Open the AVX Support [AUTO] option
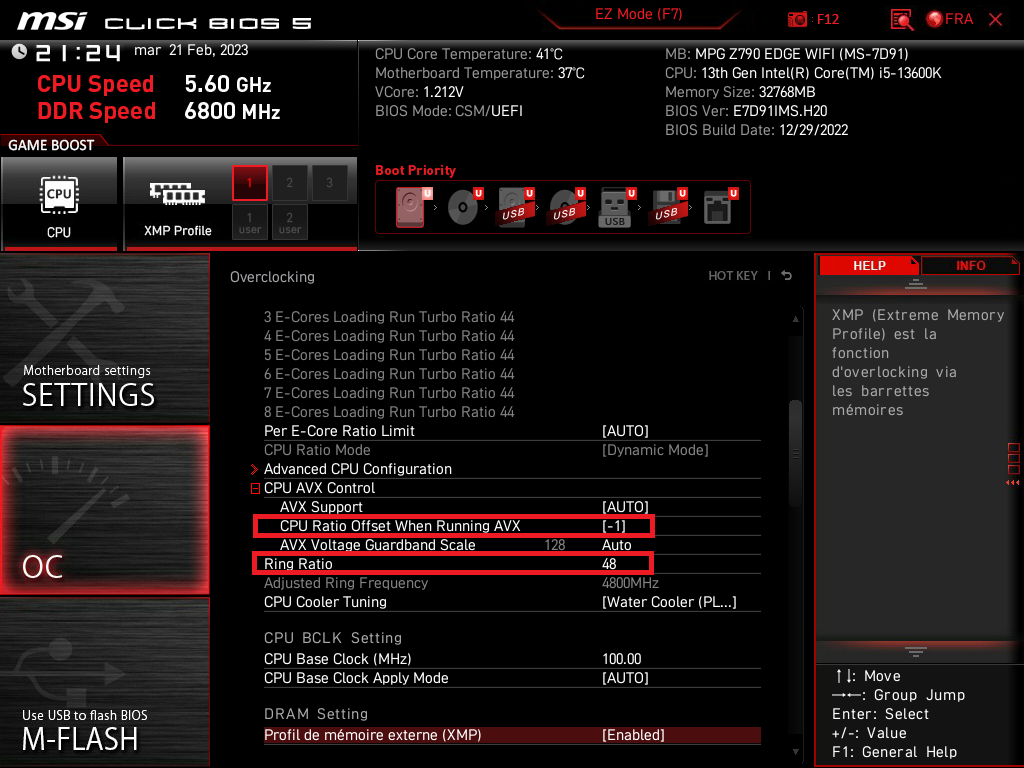Viewport: 1024px width, 768px height. tap(624, 507)
